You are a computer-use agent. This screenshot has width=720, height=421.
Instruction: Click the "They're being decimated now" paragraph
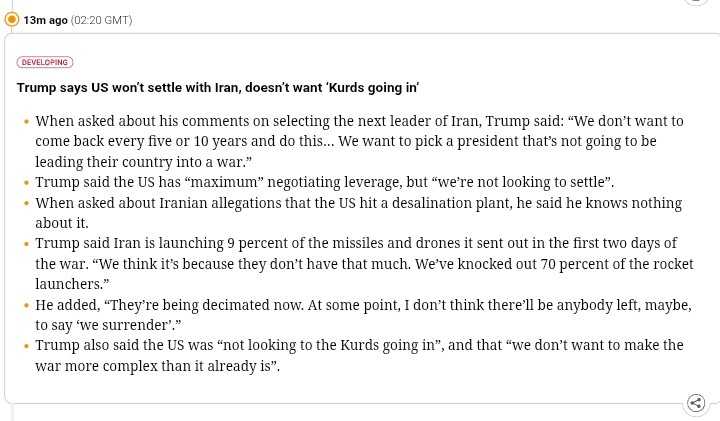[363, 314]
